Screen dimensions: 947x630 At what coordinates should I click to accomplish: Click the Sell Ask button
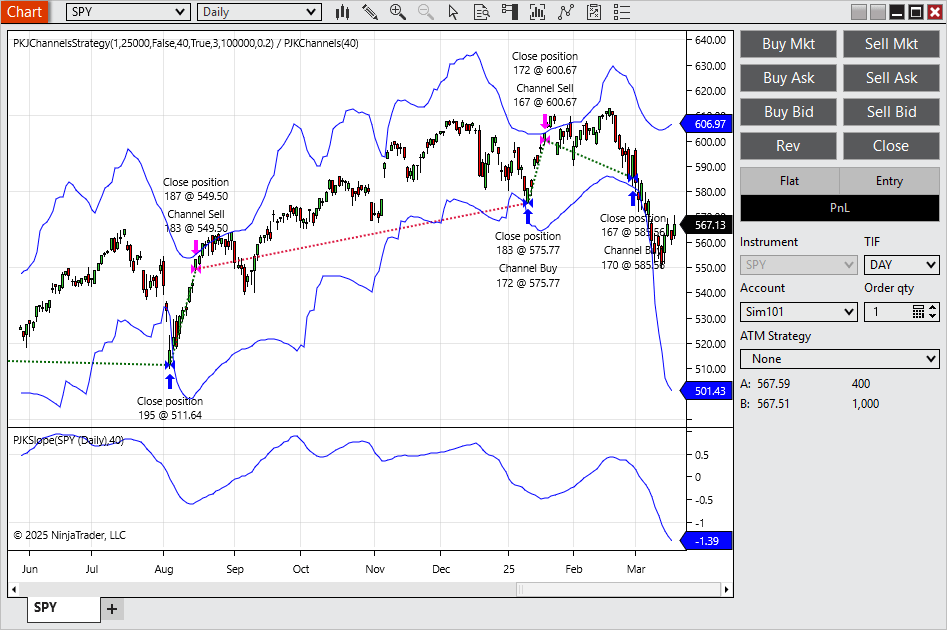click(x=891, y=78)
